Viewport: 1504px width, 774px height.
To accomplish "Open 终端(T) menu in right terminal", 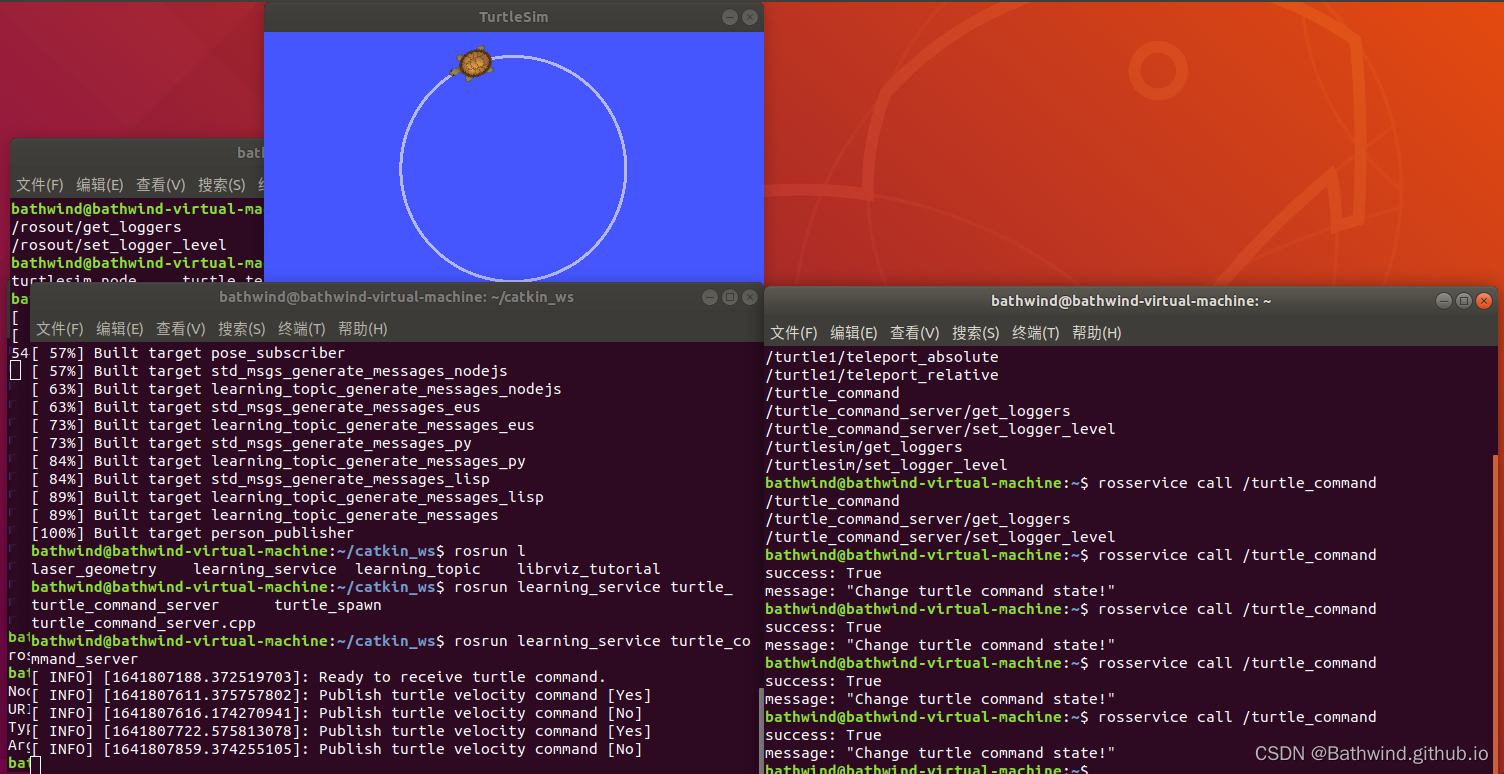I will click(1036, 333).
